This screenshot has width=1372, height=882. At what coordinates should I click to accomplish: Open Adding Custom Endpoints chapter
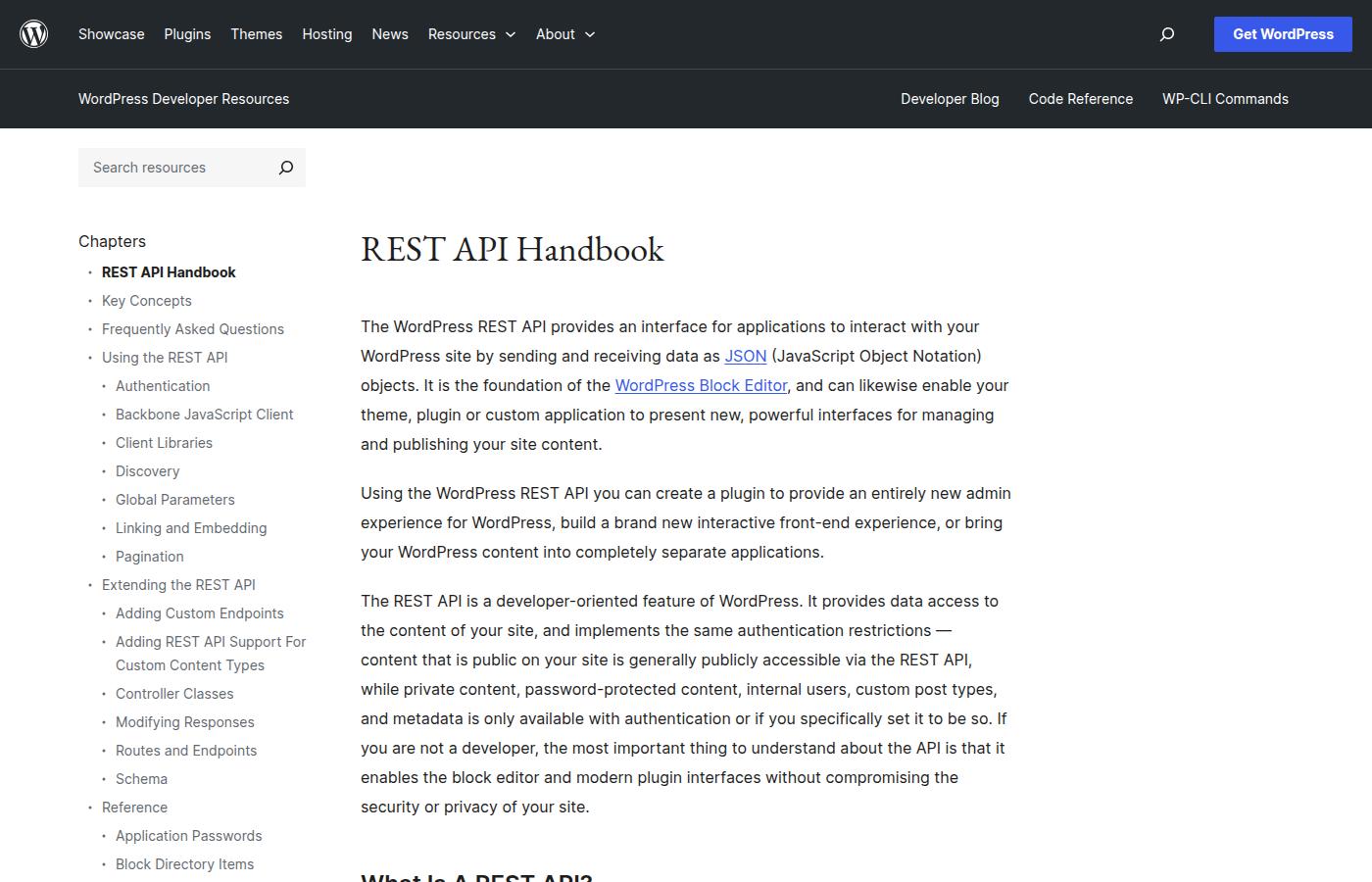[x=200, y=613]
